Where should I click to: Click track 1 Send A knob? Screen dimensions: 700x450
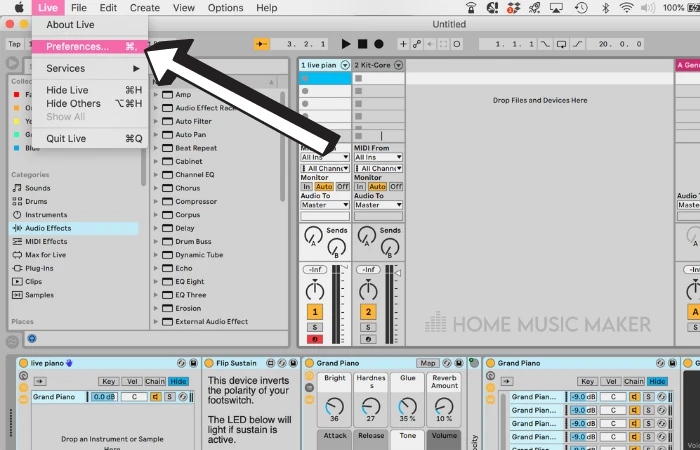pyautogui.click(x=313, y=236)
